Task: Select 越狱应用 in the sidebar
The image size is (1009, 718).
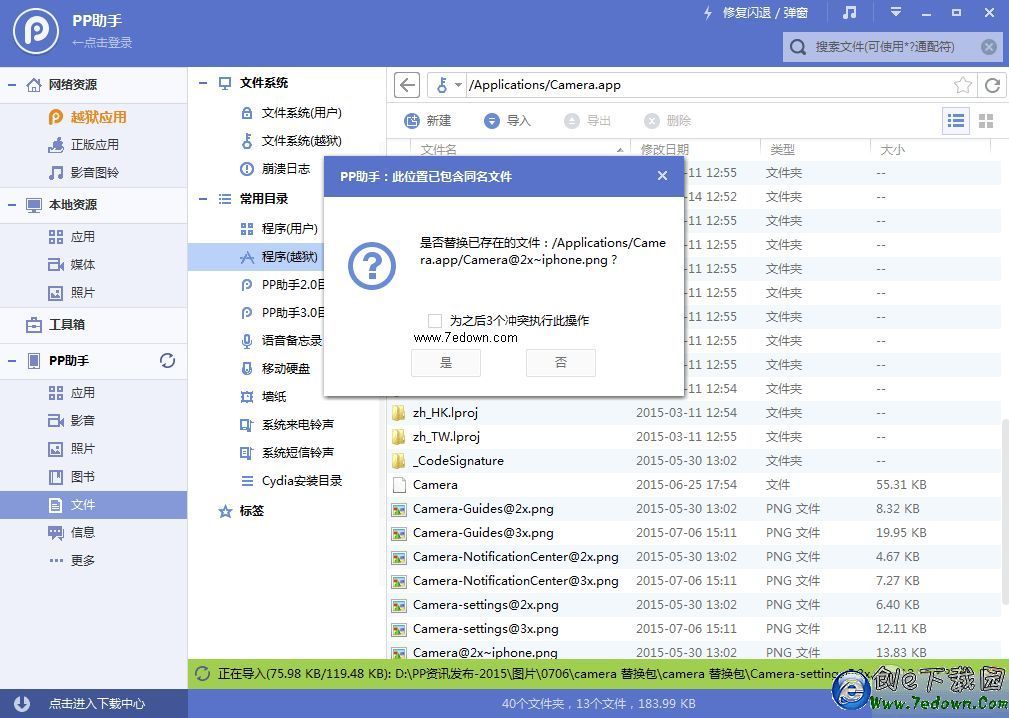Action: point(98,117)
